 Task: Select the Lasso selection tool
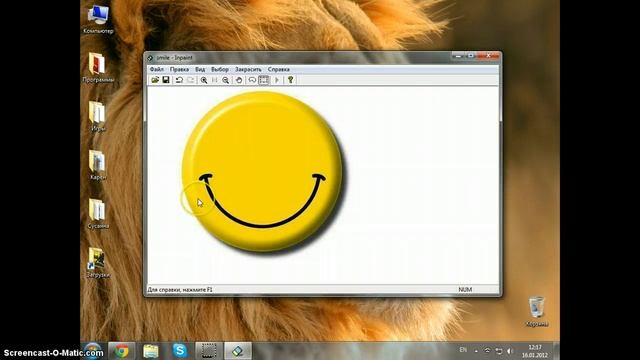point(252,80)
